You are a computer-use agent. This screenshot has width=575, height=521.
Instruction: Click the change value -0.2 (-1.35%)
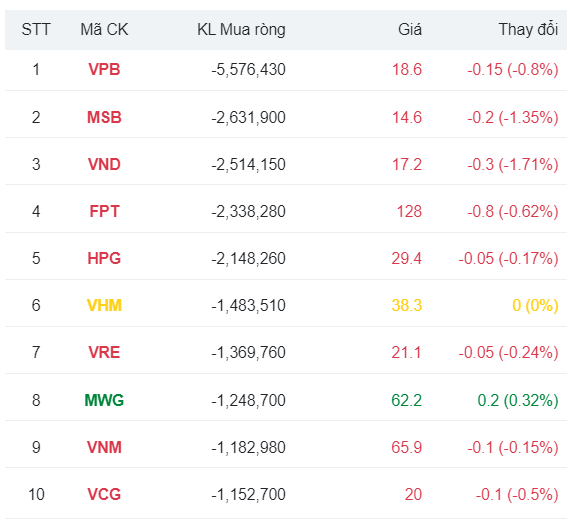coord(513,117)
